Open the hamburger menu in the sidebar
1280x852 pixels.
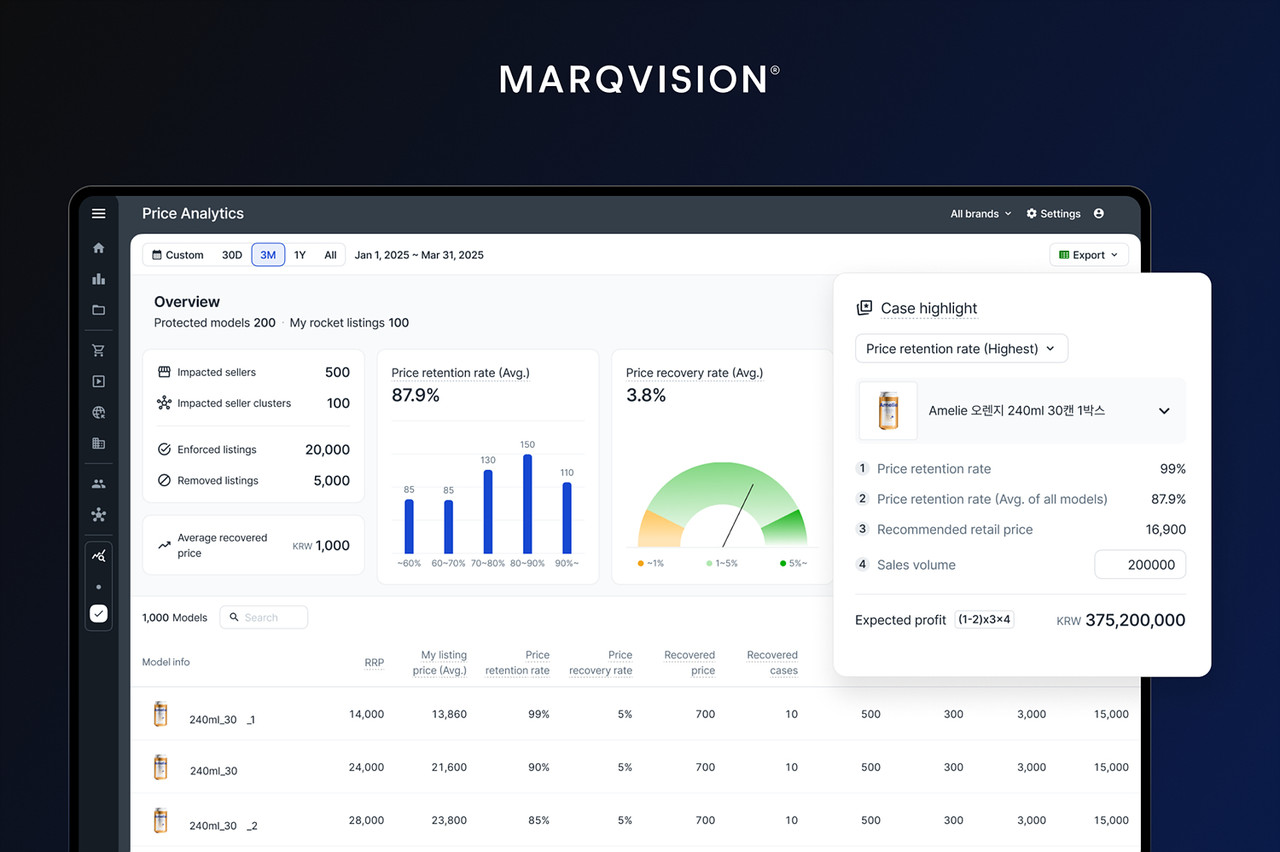tap(98, 213)
